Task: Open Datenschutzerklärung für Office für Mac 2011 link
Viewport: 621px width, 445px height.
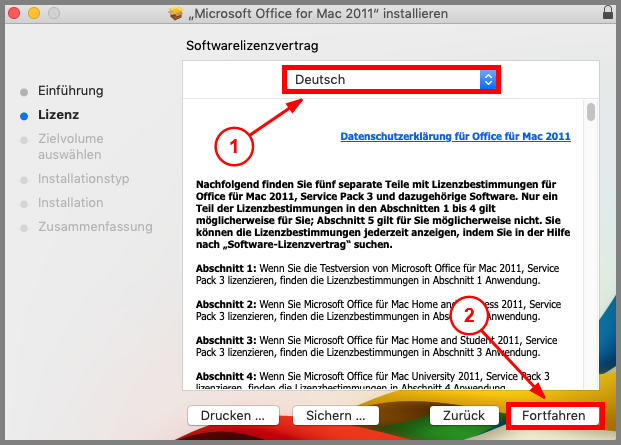Action: pyautogui.click(x=455, y=136)
